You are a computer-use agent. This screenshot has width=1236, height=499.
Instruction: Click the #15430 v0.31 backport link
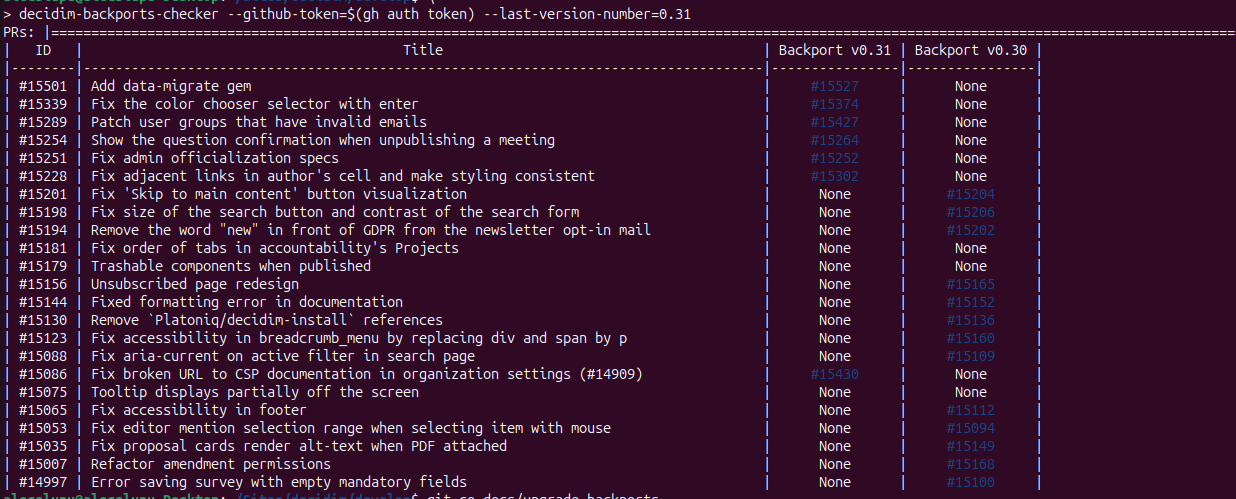(x=834, y=374)
